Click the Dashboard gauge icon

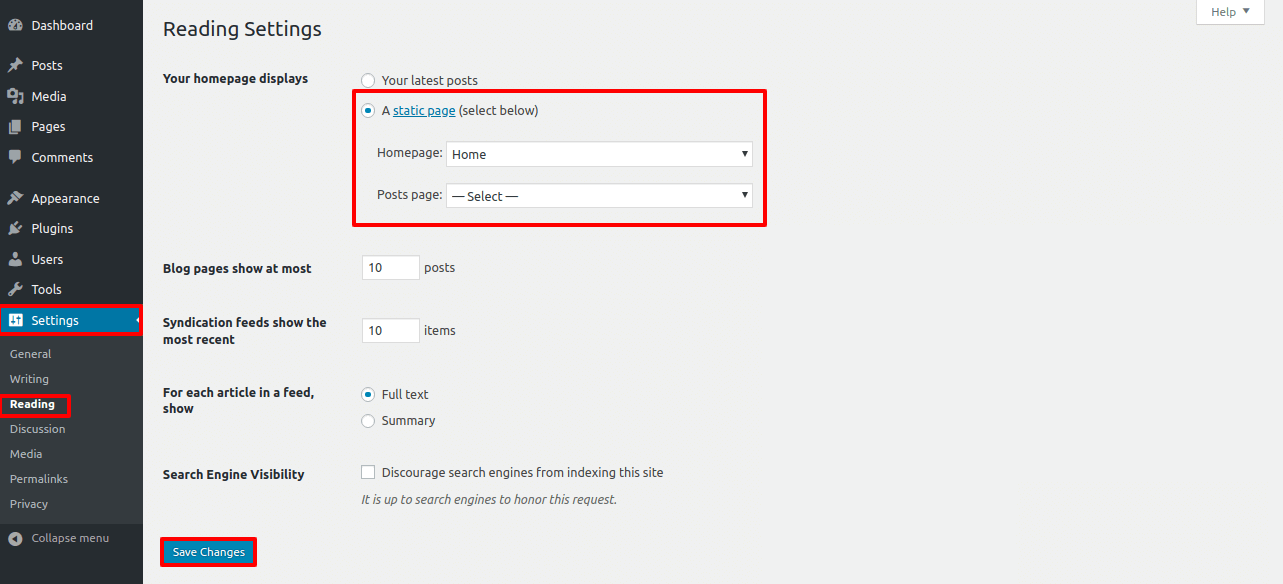click(x=15, y=26)
